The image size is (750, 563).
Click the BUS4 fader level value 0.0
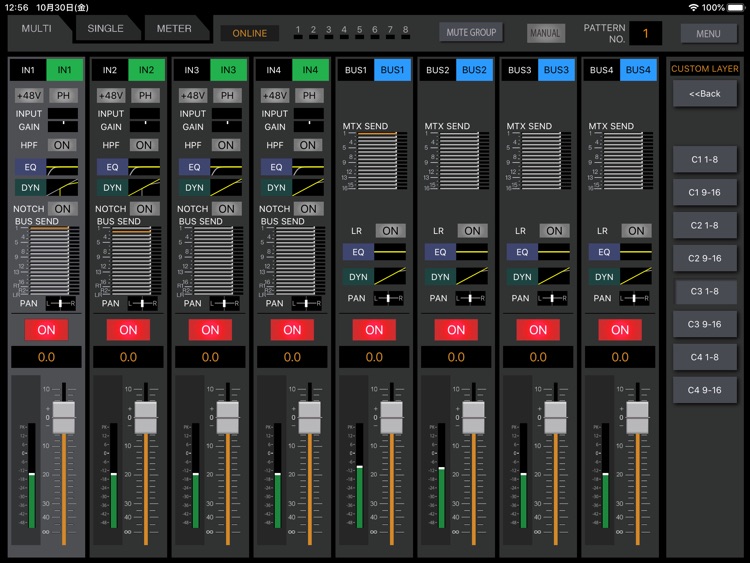coord(620,357)
